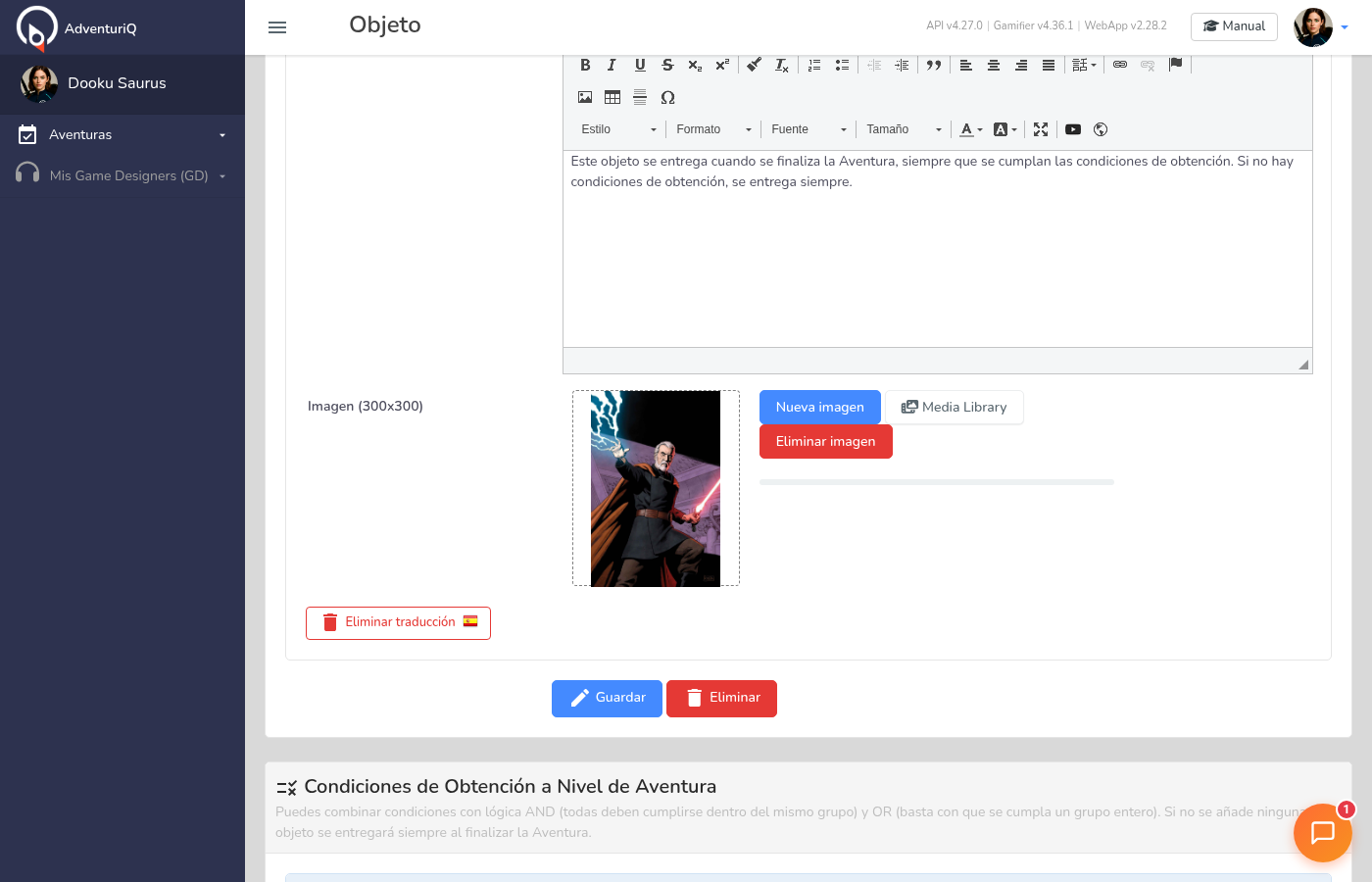Click inside the description text area
This screenshot has width=1372, height=882.
coord(937,249)
